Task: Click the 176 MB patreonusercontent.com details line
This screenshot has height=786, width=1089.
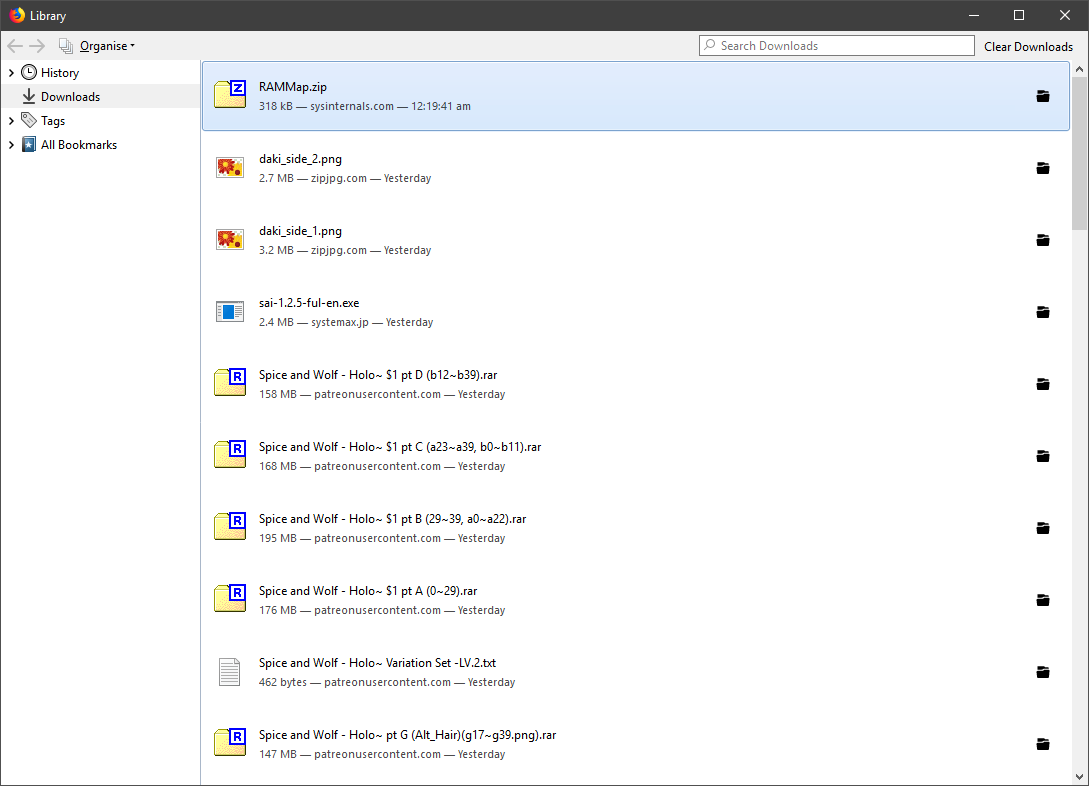Action: point(382,610)
